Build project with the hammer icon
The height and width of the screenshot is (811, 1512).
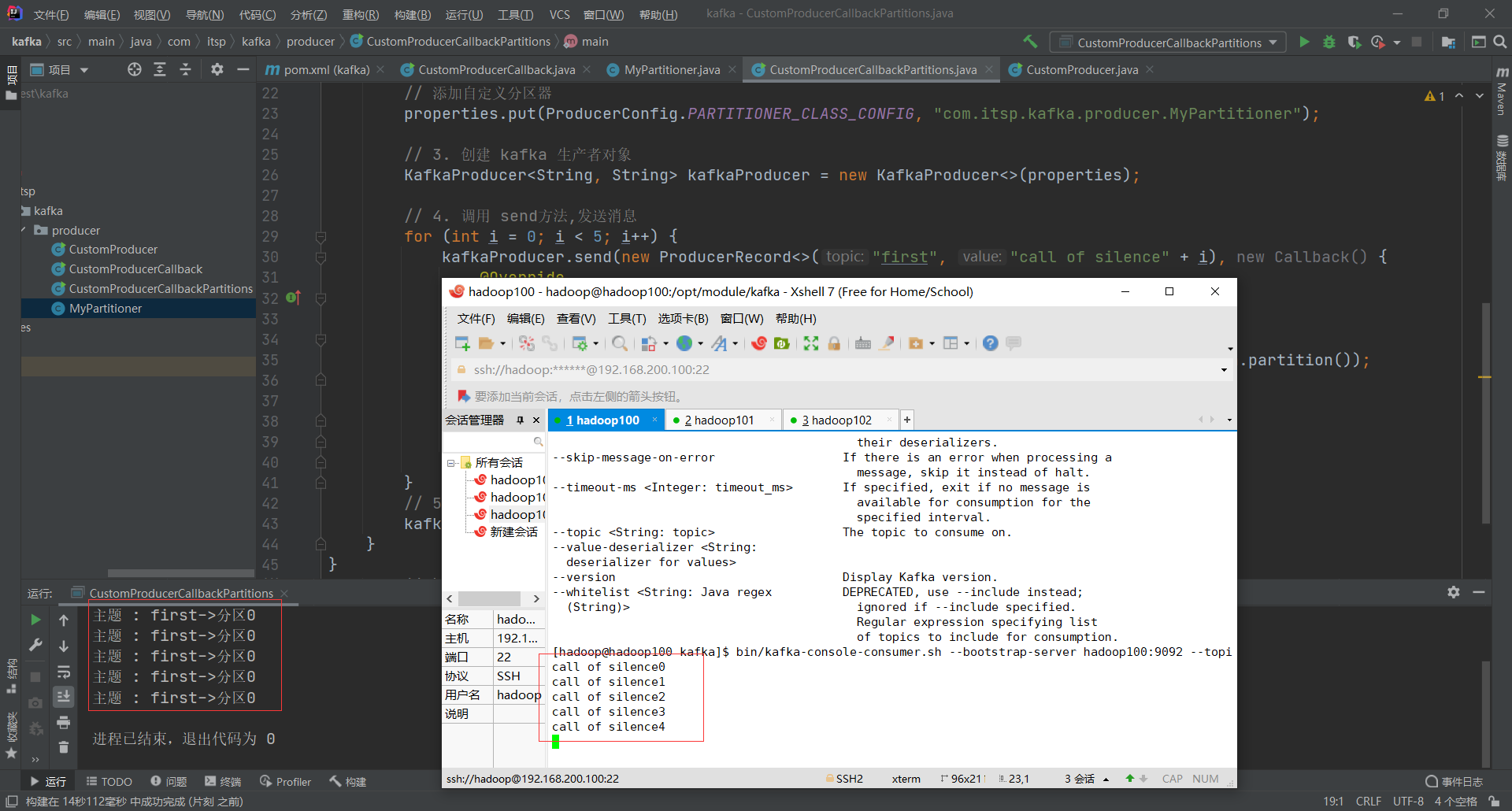pyautogui.click(x=1030, y=42)
